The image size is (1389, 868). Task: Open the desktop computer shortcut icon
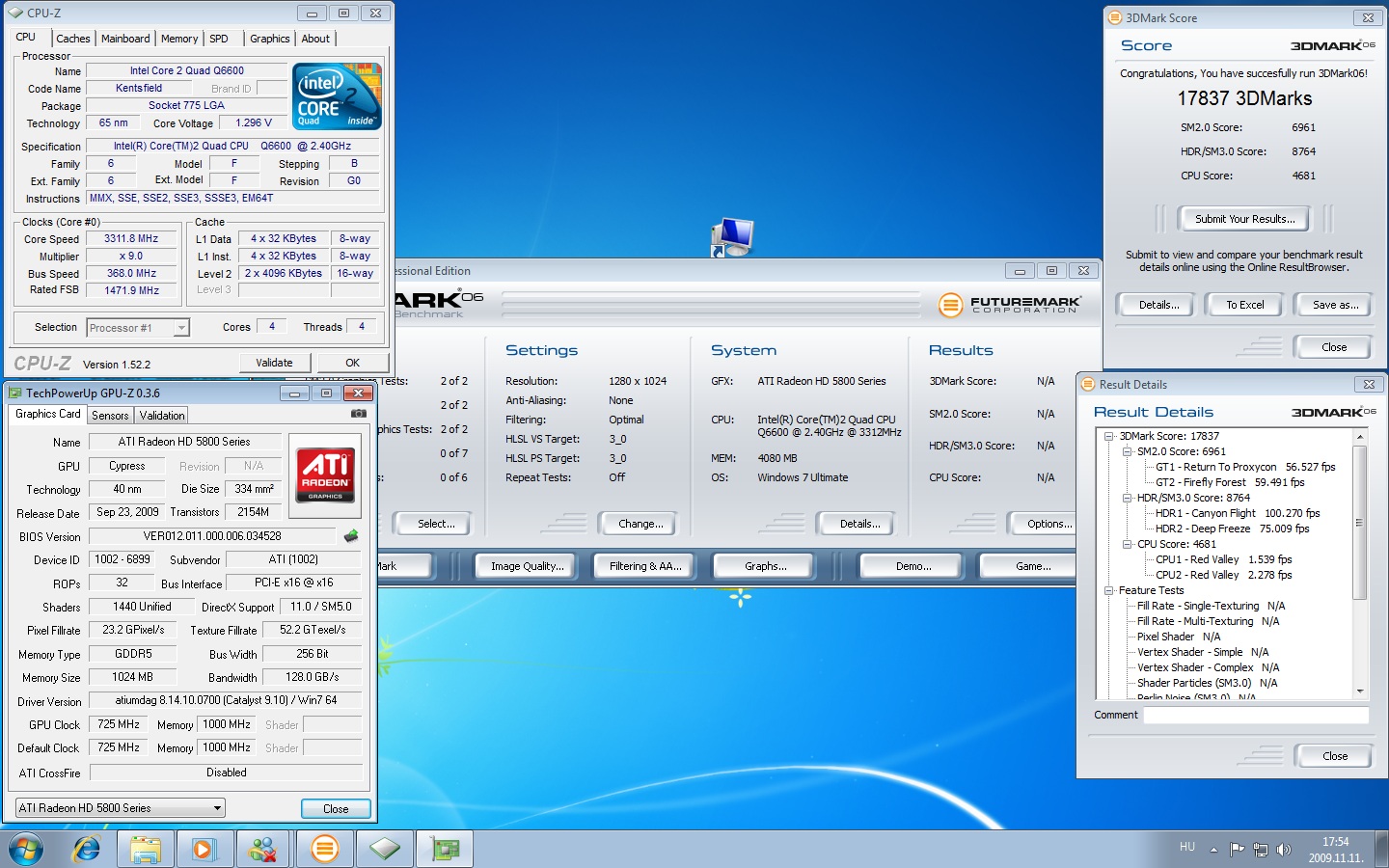tap(732, 237)
